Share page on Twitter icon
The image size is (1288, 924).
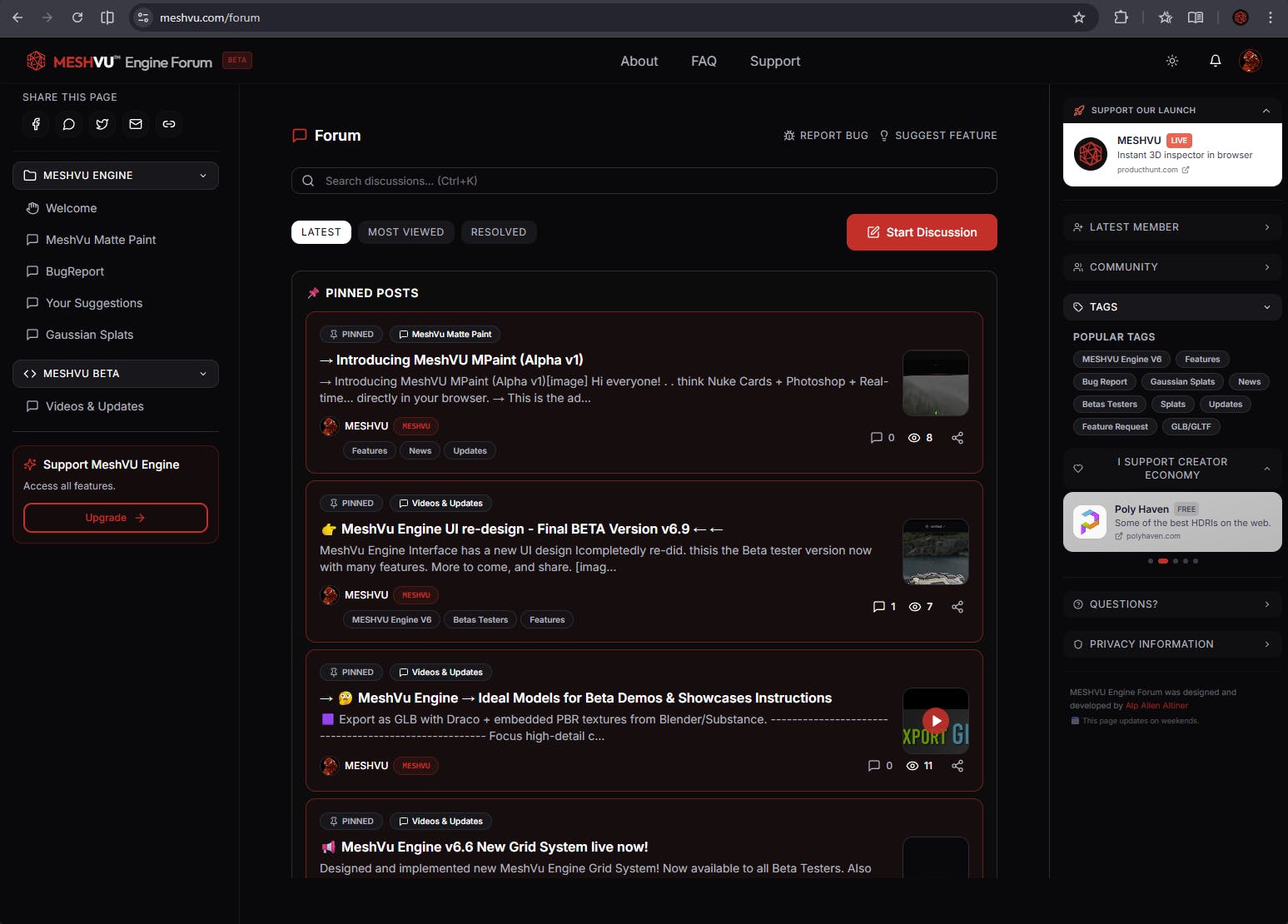tap(102, 124)
